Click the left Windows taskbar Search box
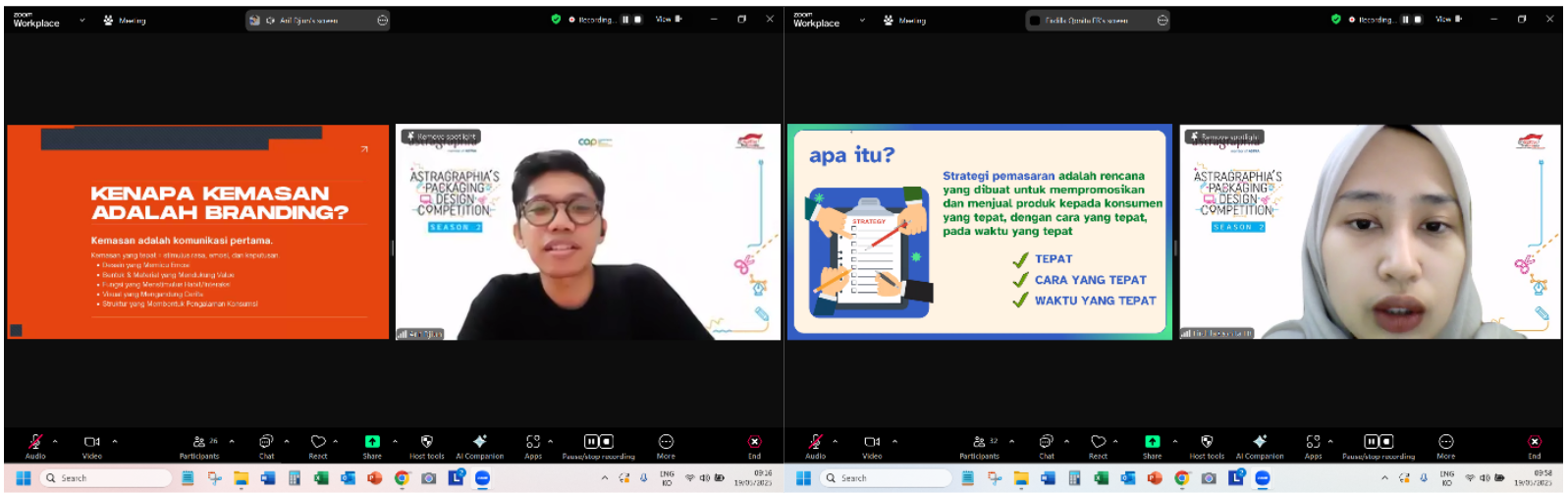 (108, 478)
